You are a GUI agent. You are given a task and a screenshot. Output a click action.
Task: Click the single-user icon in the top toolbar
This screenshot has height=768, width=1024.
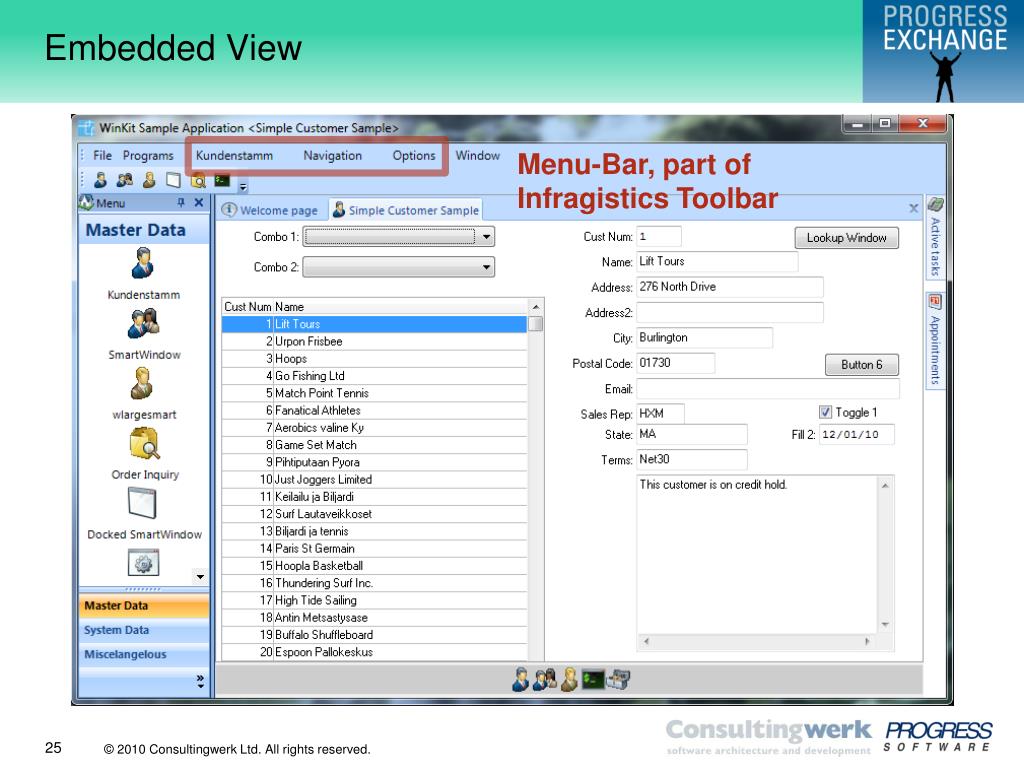100,180
